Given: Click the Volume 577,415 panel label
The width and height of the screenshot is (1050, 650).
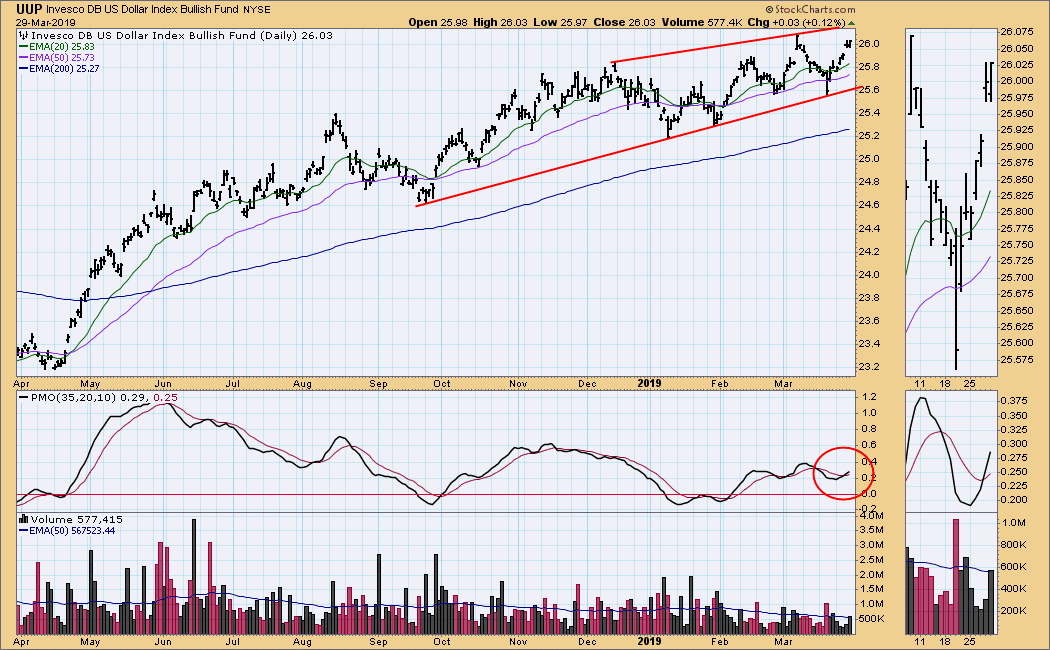Looking at the screenshot, I should coord(62,519).
